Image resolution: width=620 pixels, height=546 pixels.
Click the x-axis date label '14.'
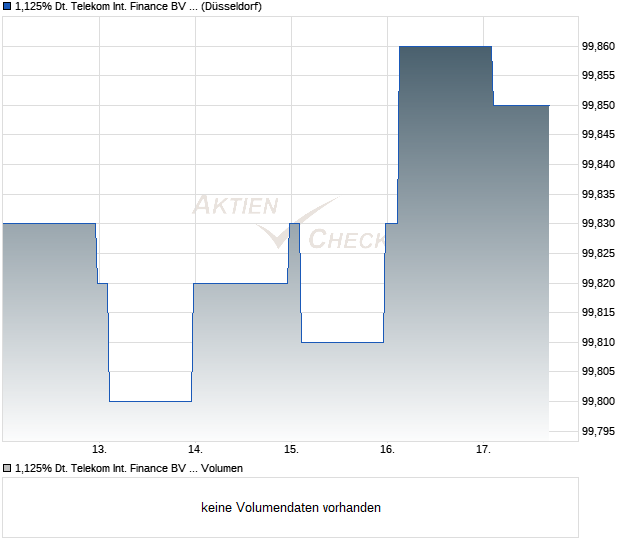point(195,449)
